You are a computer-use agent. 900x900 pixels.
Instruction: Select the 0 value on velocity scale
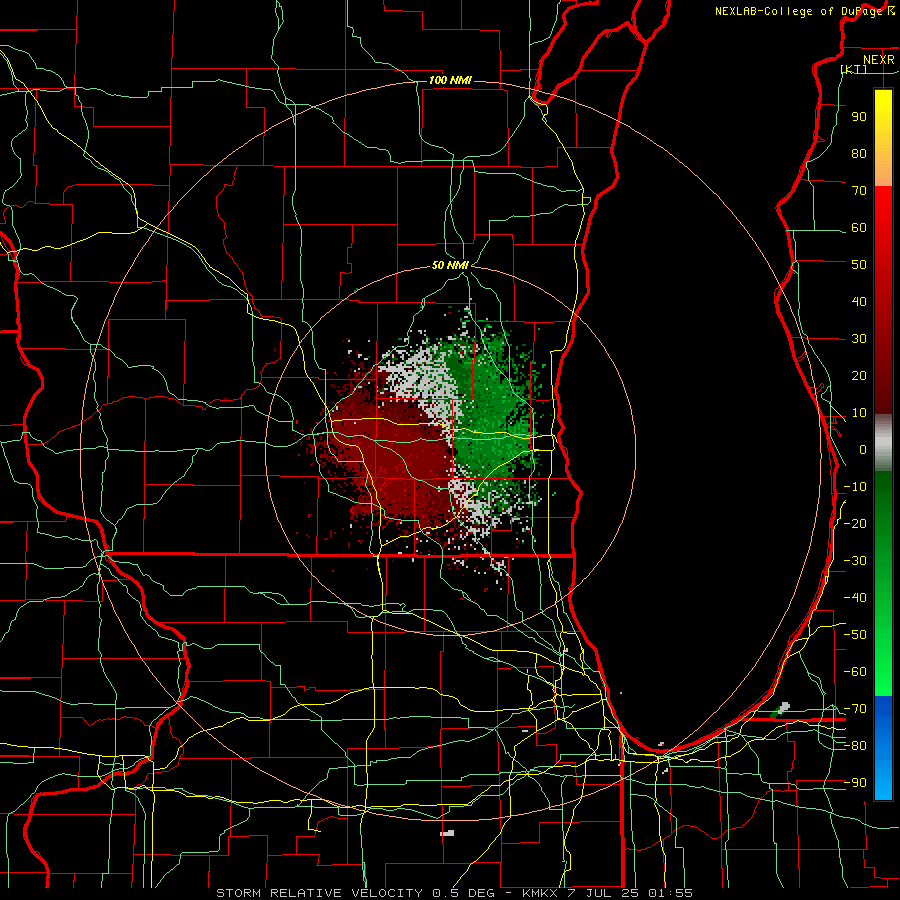click(863, 449)
